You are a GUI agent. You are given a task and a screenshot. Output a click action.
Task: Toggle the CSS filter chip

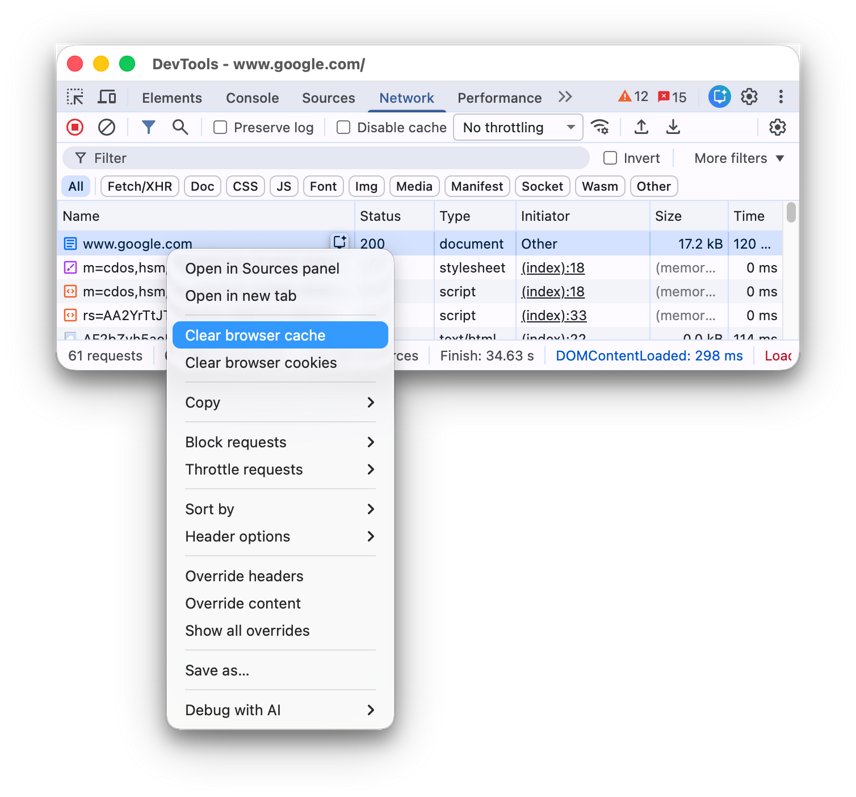(245, 186)
